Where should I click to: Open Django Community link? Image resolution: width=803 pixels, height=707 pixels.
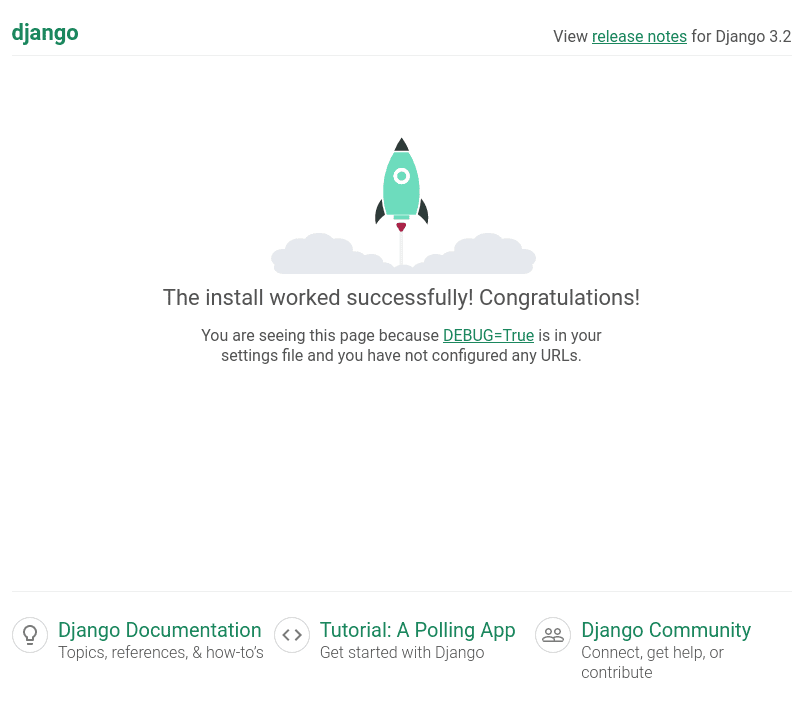(666, 630)
